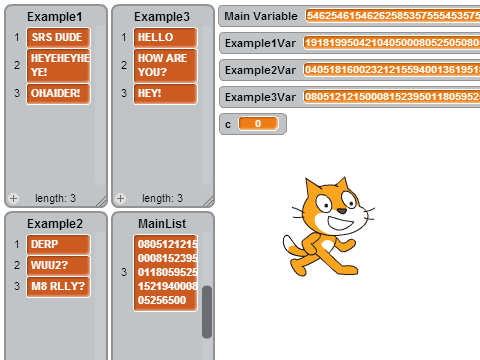Click the HOW ARE YOU? list entry
480x360 pixels.
click(x=165, y=65)
